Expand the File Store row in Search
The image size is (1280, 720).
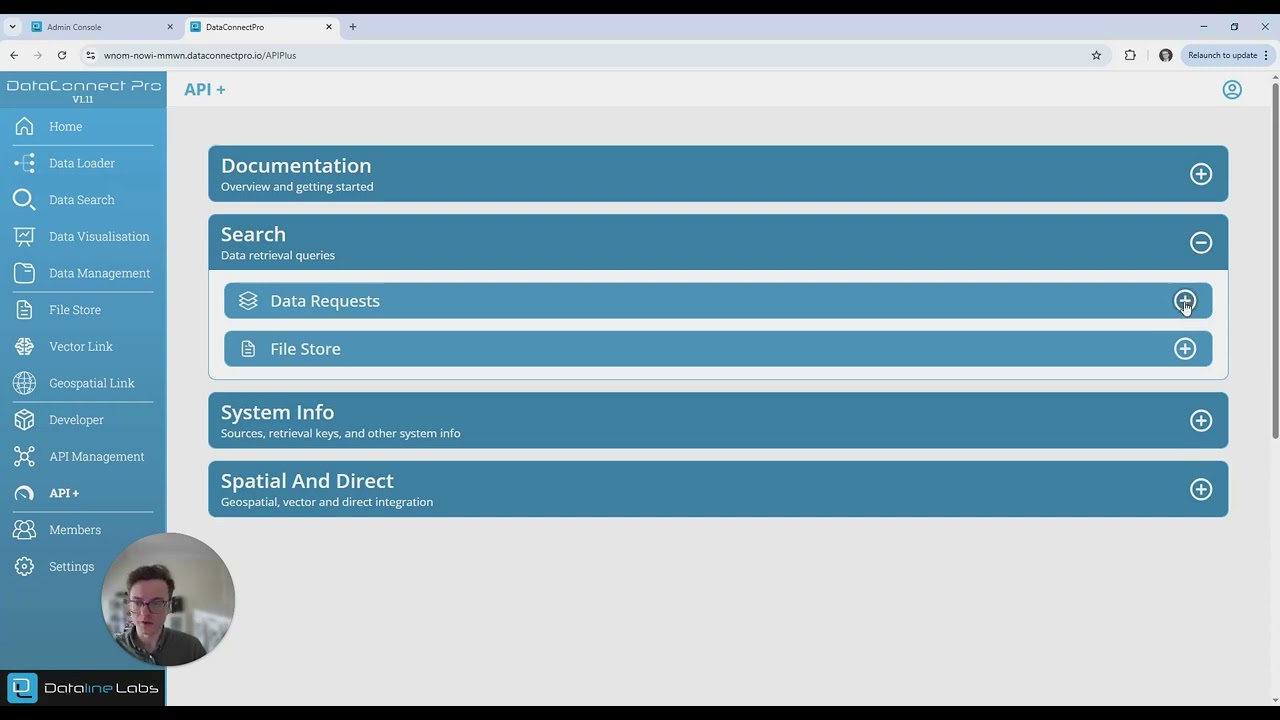tap(1185, 349)
